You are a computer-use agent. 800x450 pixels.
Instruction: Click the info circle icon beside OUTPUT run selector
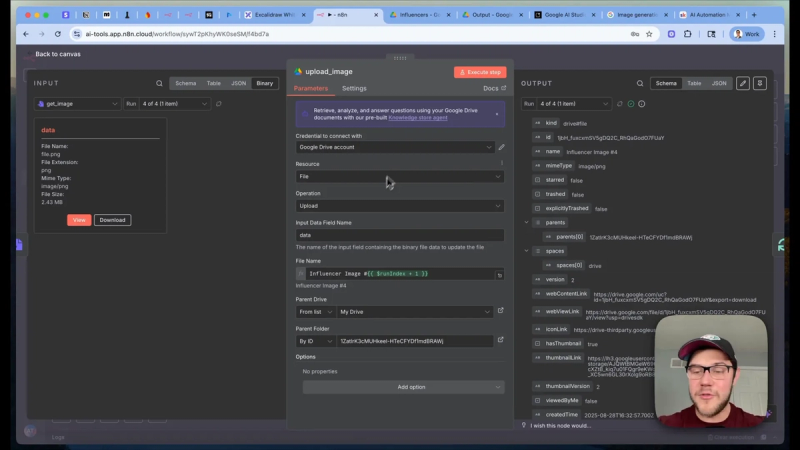click(642, 104)
